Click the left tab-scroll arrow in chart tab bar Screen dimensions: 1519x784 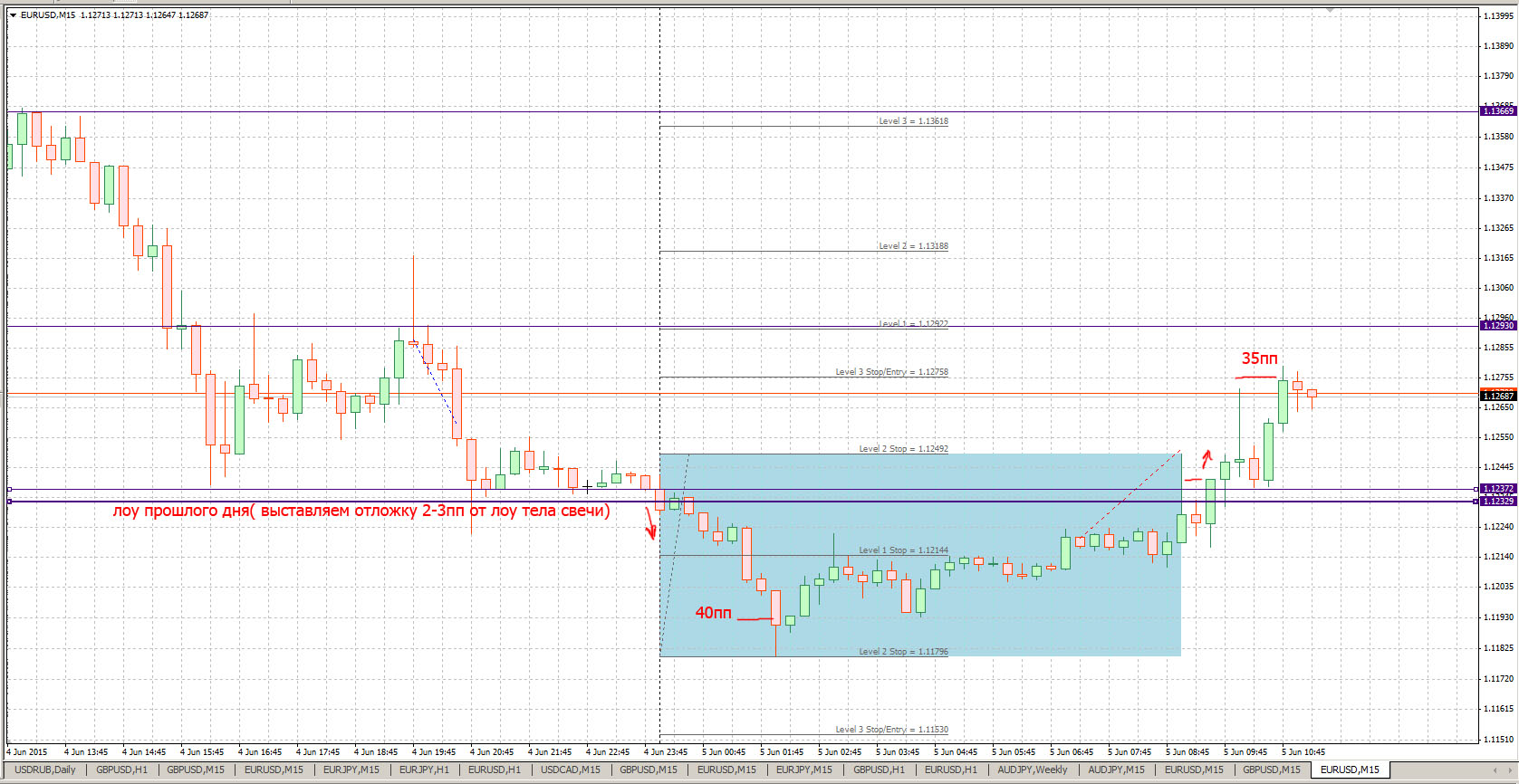pos(1495,770)
